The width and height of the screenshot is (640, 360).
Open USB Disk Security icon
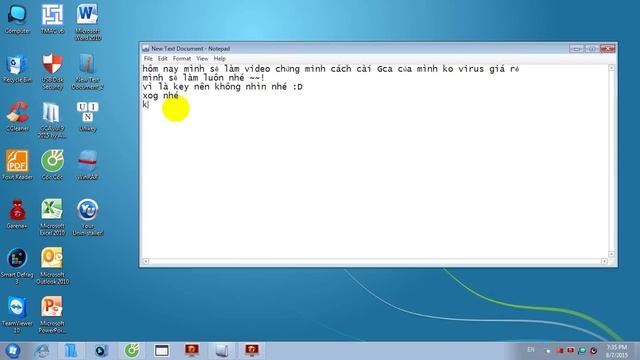52,72
